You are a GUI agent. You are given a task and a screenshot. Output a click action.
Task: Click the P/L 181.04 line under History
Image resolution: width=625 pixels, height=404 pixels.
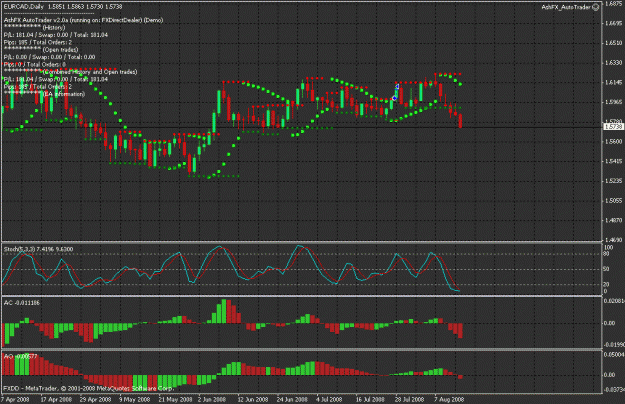click(x=56, y=35)
